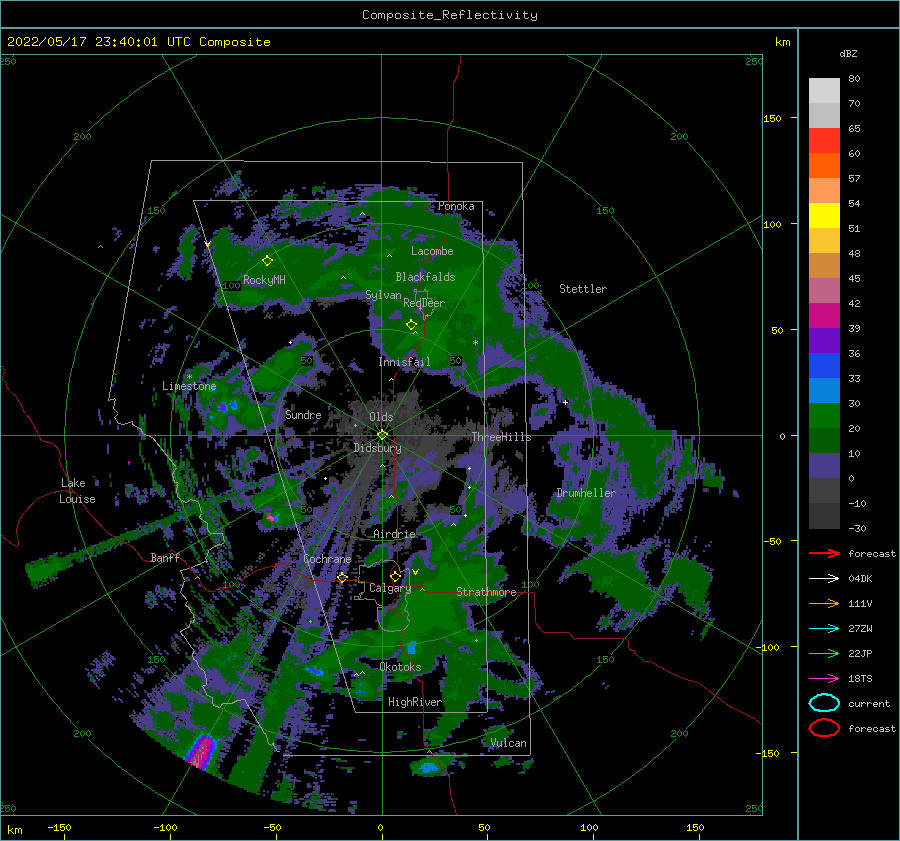The image size is (900, 841).
Task: Select the orange 111V arrow icon
Action: tap(824, 603)
